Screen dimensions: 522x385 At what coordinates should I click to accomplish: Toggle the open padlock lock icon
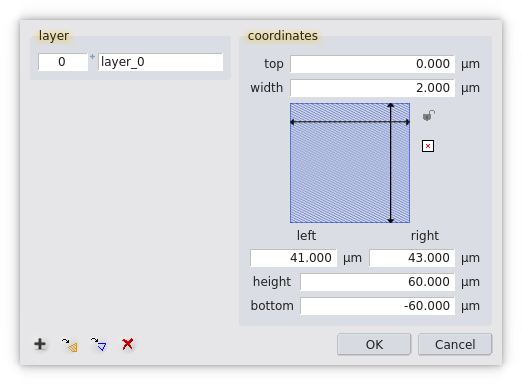point(429,115)
